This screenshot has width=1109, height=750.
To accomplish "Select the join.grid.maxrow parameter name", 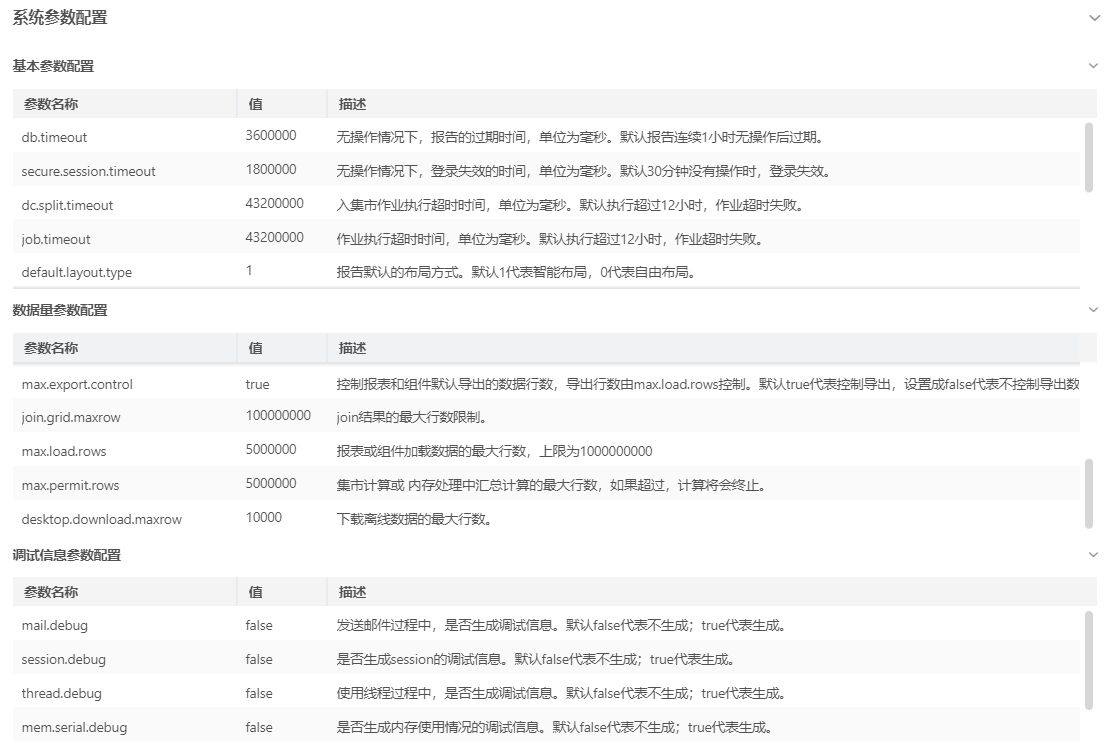I will pyautogui.click(x=70, y=417).
